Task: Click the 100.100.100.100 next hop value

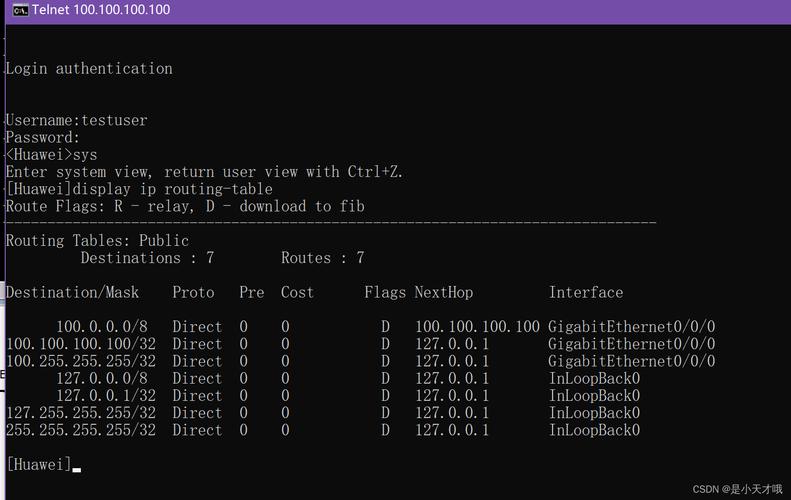Action: click(477, 327)
